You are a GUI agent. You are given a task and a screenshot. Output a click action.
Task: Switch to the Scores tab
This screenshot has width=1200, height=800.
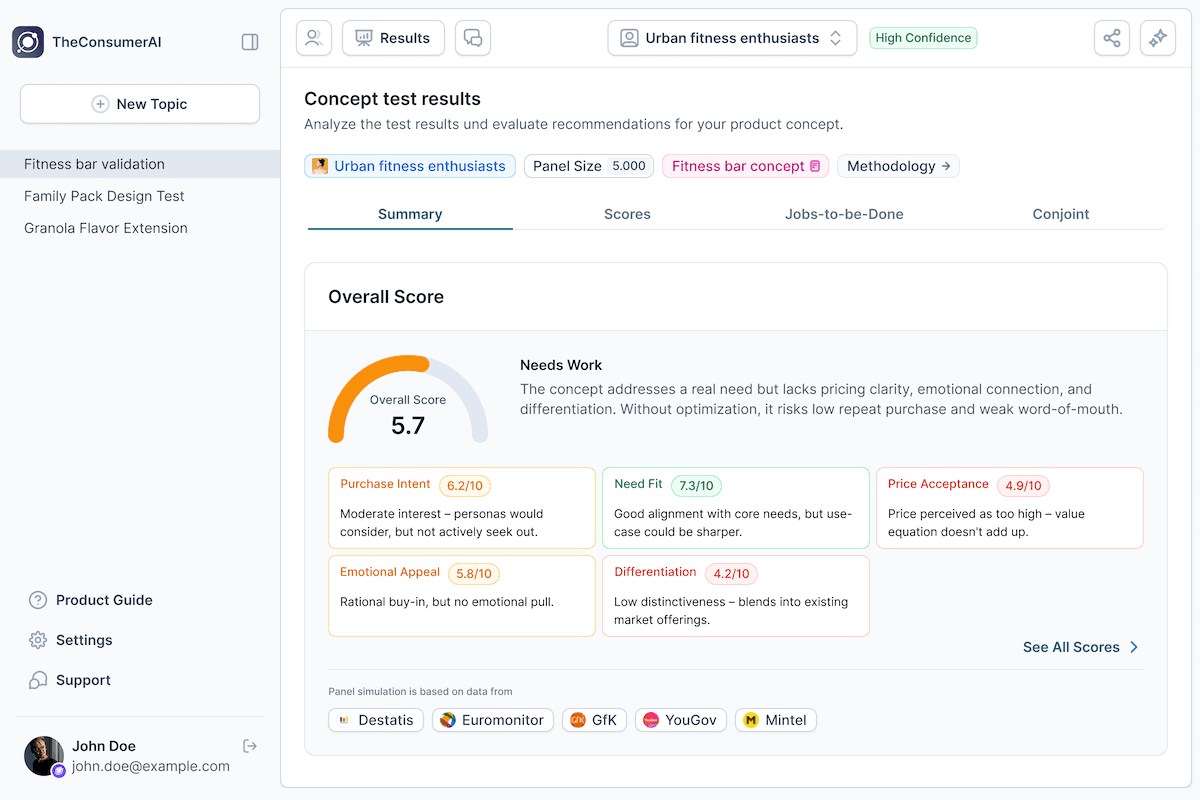tap(627, 213)
